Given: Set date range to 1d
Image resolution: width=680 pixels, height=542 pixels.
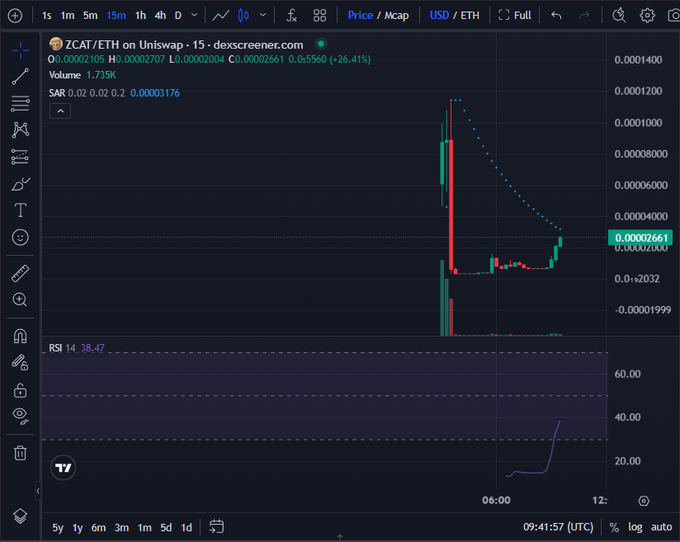Looking at the screenshot, I should click(x=186, y=528).
